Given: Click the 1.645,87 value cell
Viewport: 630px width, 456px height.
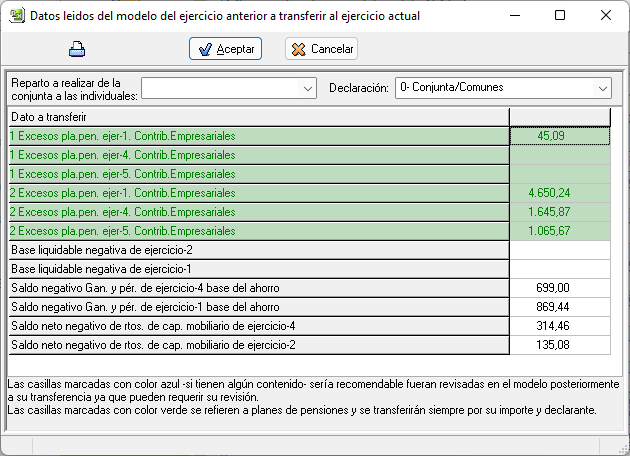Looking at the screenshot, I should (560, 212).
